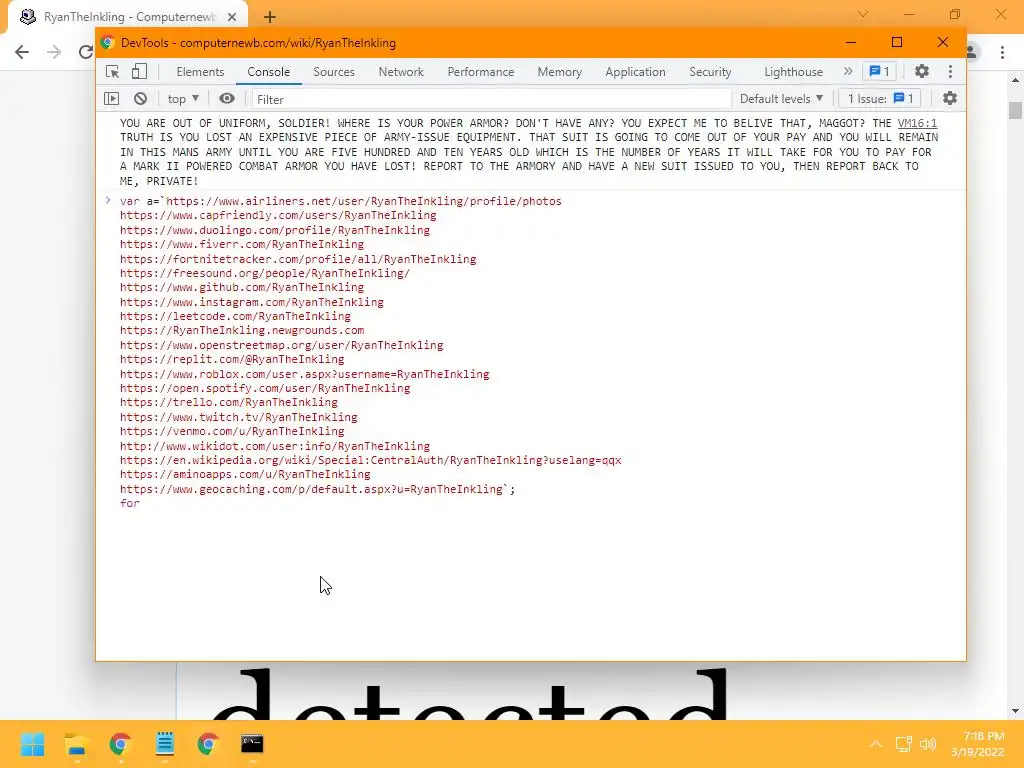
Task: Open the Elements tab
Action: (x=200, y=72)
